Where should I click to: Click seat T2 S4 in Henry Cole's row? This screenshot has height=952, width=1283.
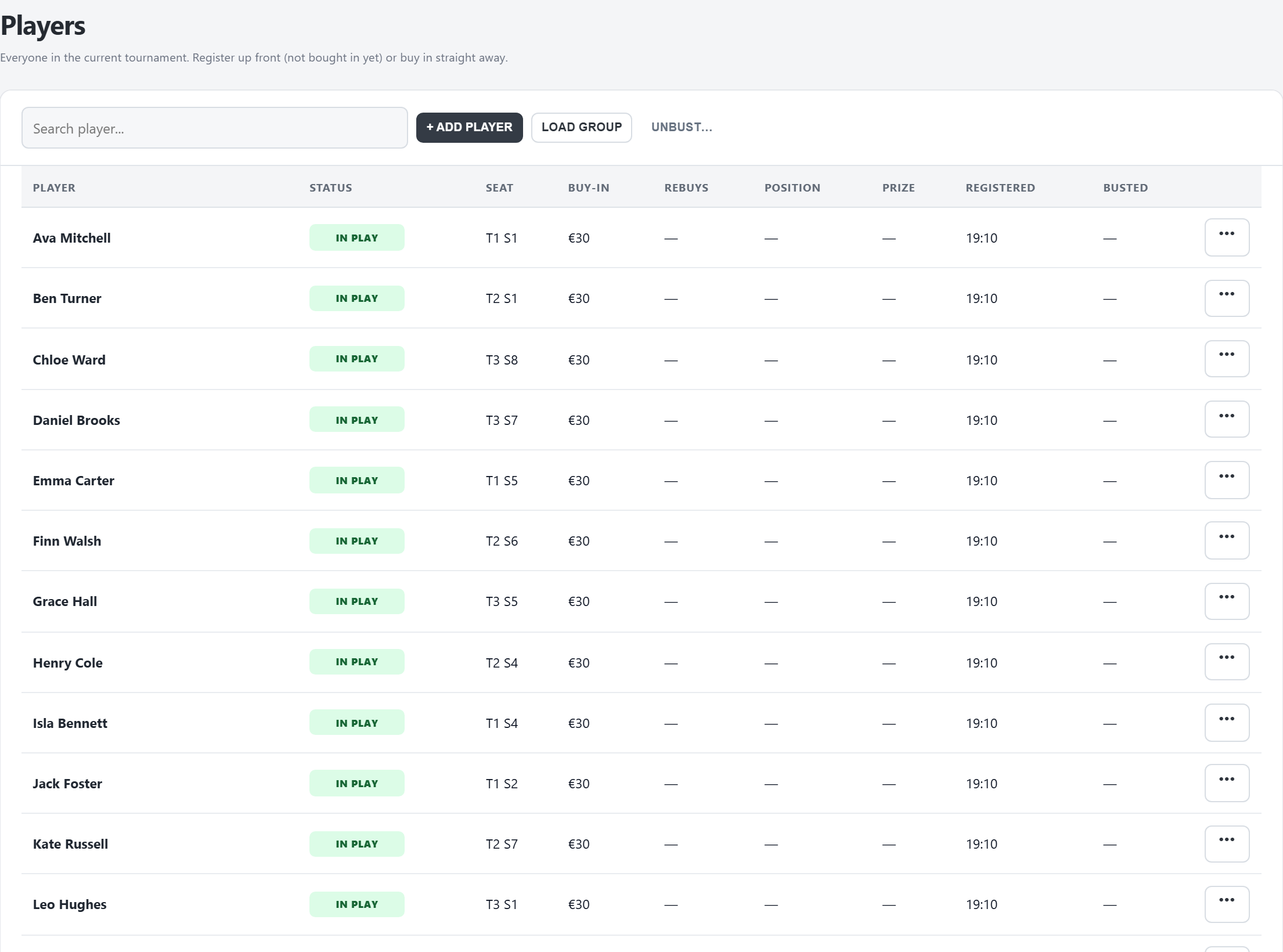point(502,663)
